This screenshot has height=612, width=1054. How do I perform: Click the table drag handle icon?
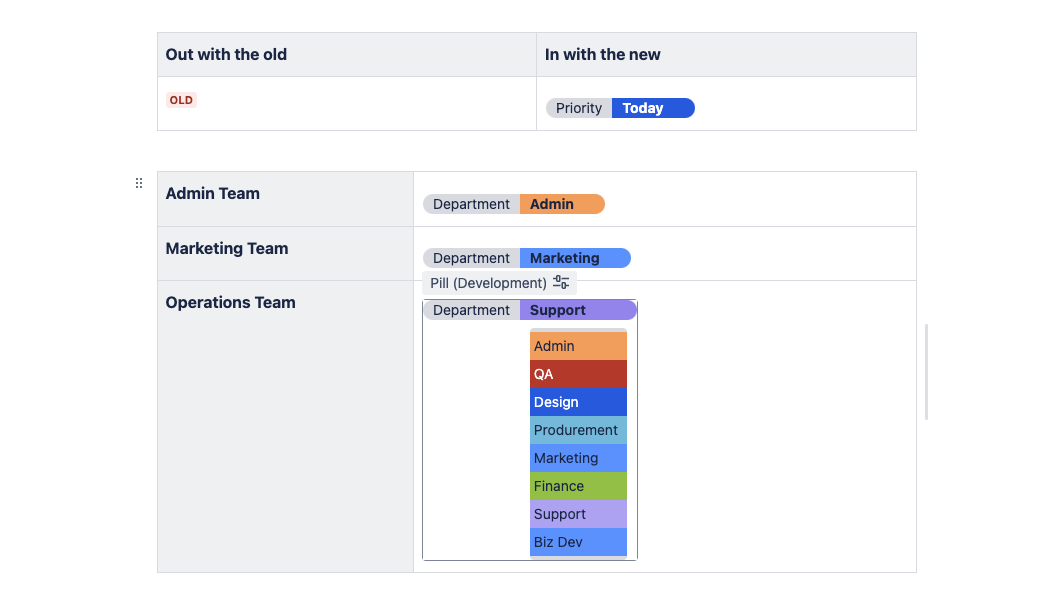point(139,183)
